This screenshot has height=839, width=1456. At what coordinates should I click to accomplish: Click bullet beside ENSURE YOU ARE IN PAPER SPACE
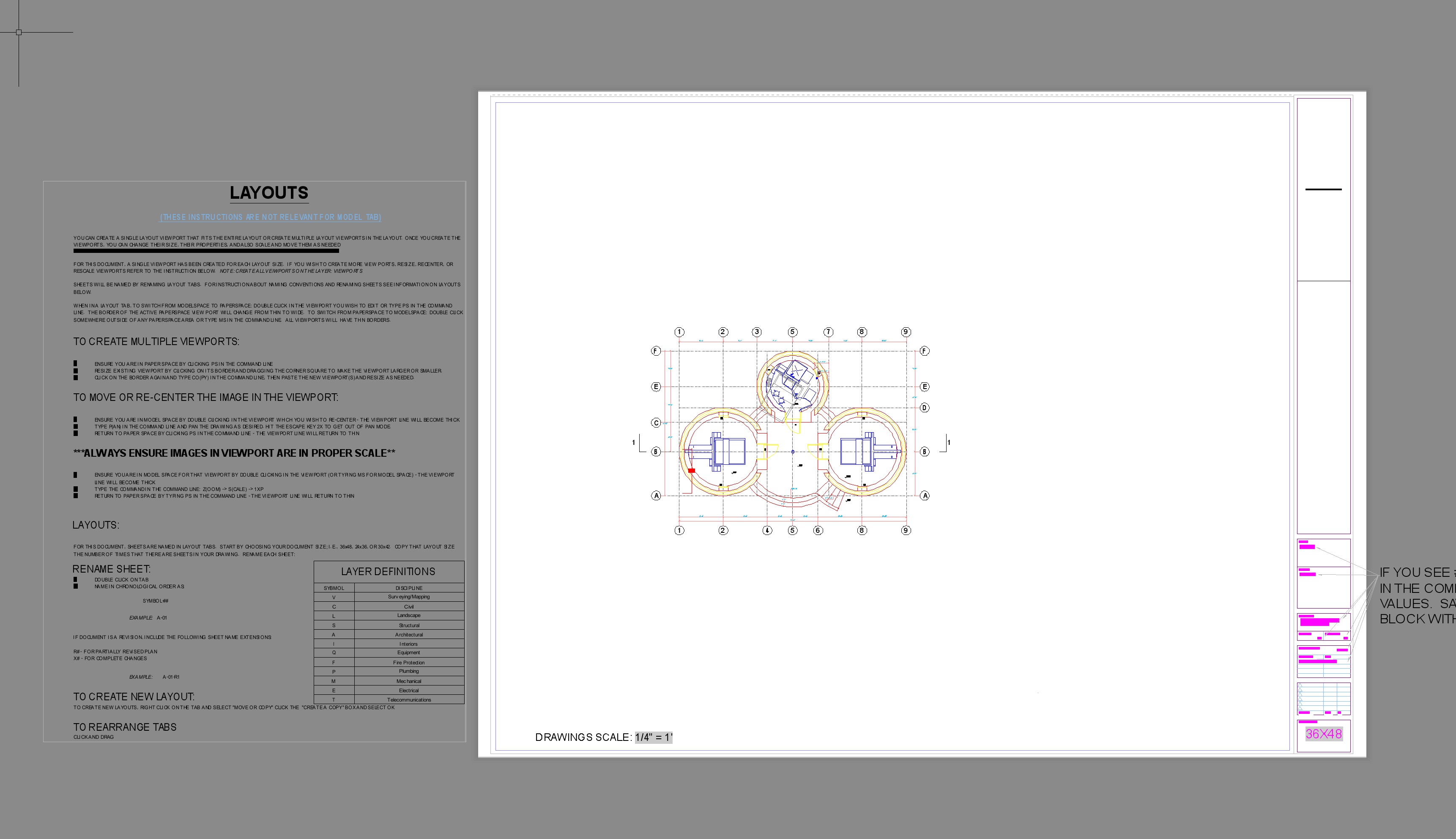point(76,364)
